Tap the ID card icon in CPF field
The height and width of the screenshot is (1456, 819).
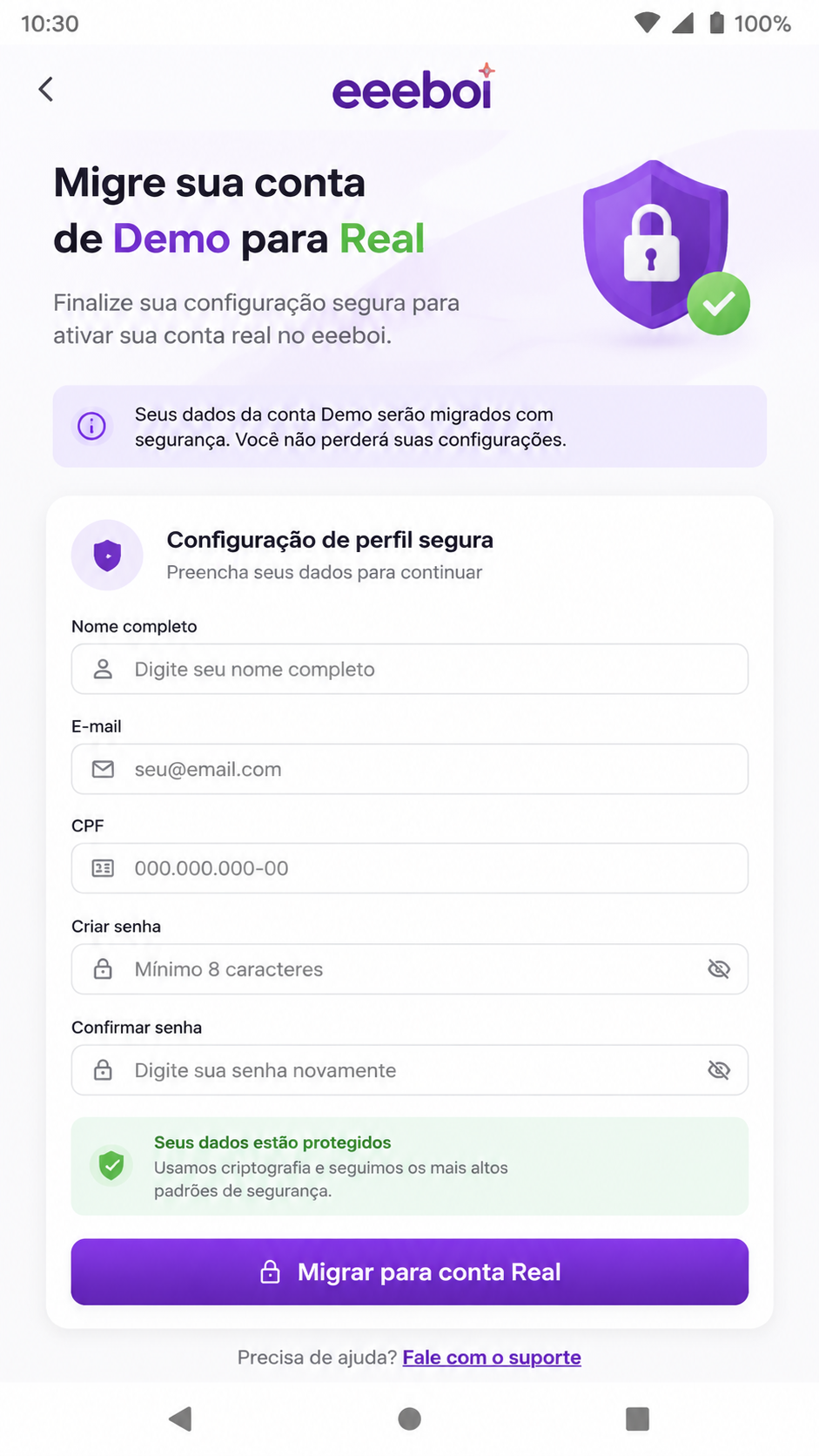point(103,868)
